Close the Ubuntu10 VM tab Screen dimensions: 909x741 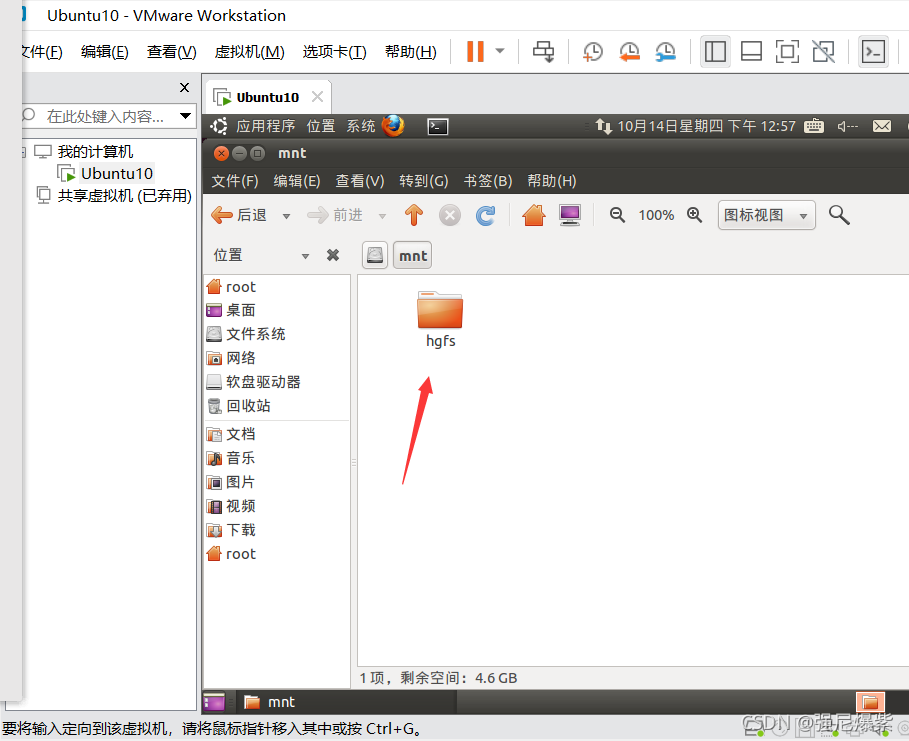coord(317,96)
